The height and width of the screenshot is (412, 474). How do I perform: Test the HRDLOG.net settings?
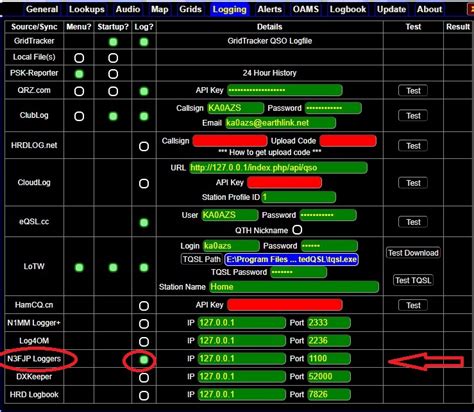point(413,146)
